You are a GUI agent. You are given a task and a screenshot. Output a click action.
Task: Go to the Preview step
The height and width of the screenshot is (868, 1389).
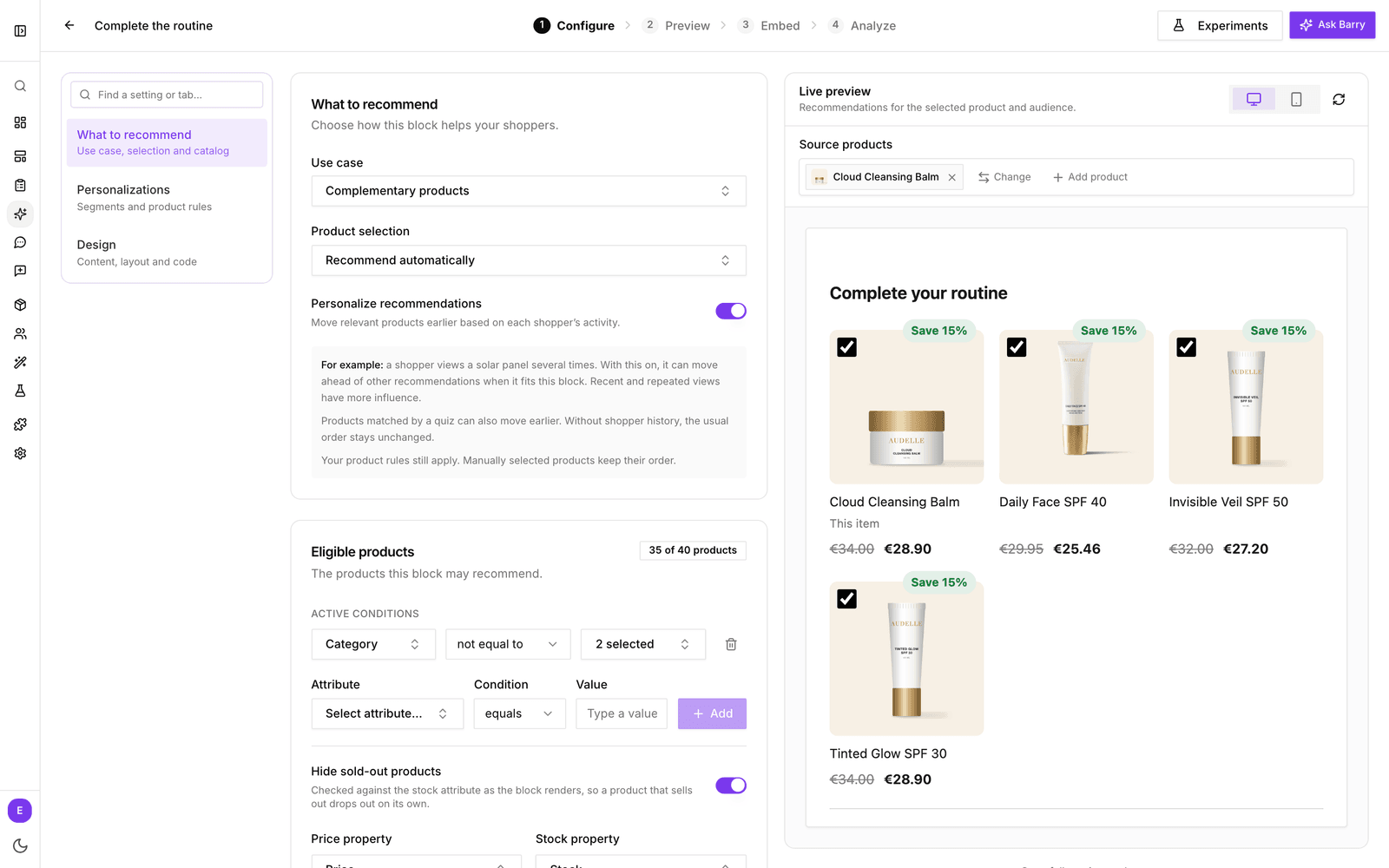pyautogui.click(x=676, y=25)
